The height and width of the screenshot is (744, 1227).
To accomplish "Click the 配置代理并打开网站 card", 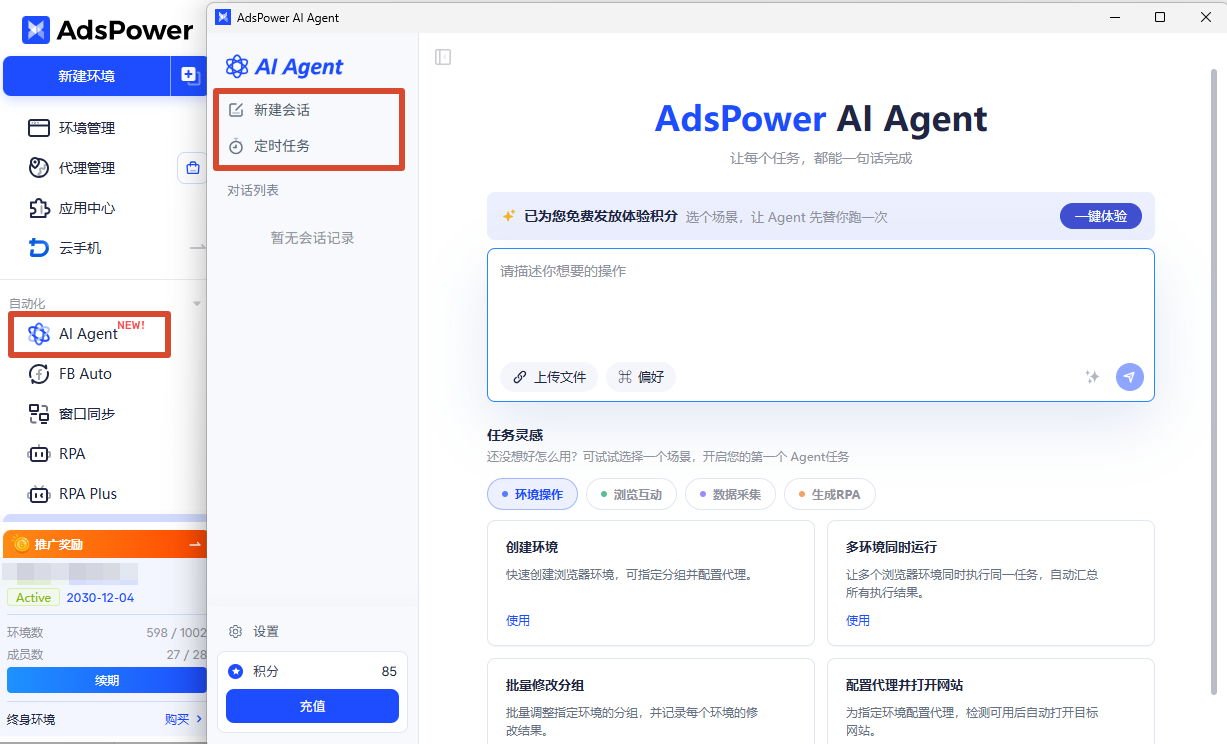I will [991, 701].
